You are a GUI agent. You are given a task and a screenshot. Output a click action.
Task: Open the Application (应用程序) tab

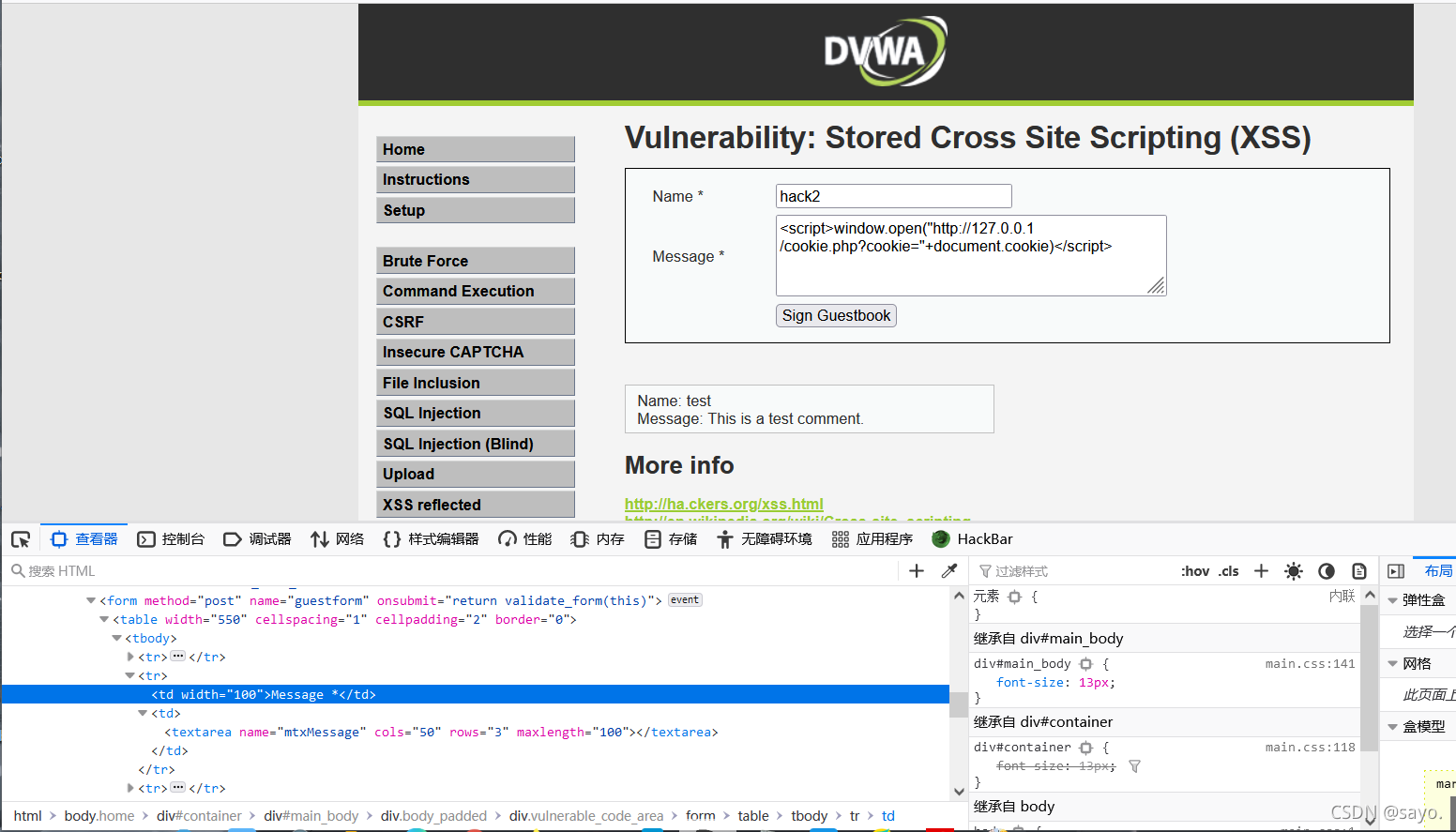872,539
